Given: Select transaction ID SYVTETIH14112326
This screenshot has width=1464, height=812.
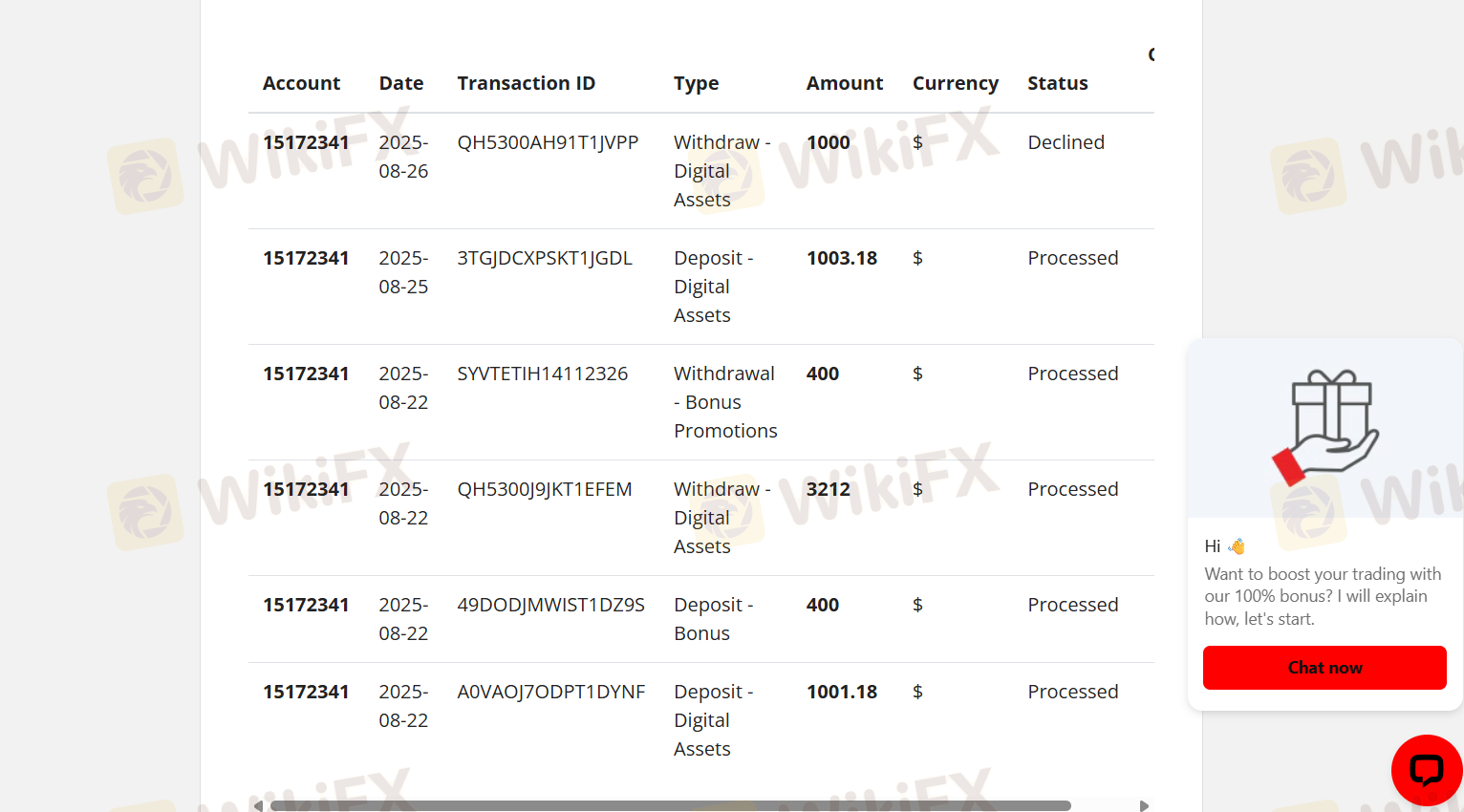Looking at the screenshot, I should click(542, 374).
